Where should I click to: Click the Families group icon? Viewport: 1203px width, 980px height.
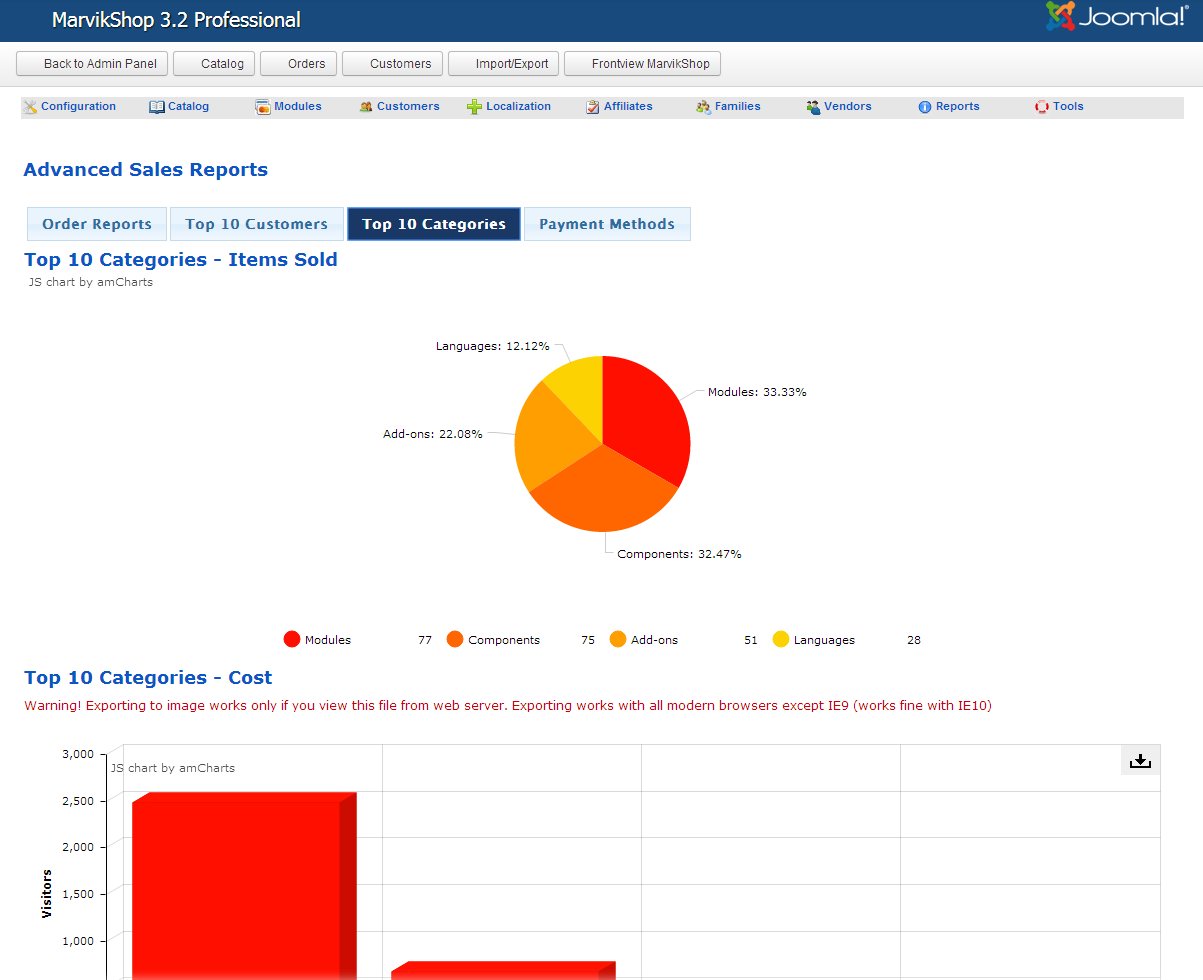click(704, 107)
